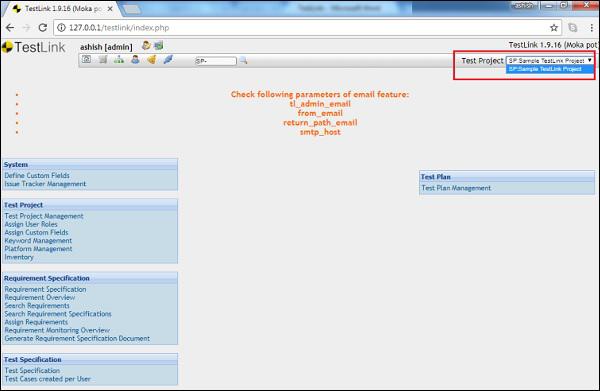The image size is (600, 391).
Task: Click the TestLink logo
Action: click(x=34, y=47)
